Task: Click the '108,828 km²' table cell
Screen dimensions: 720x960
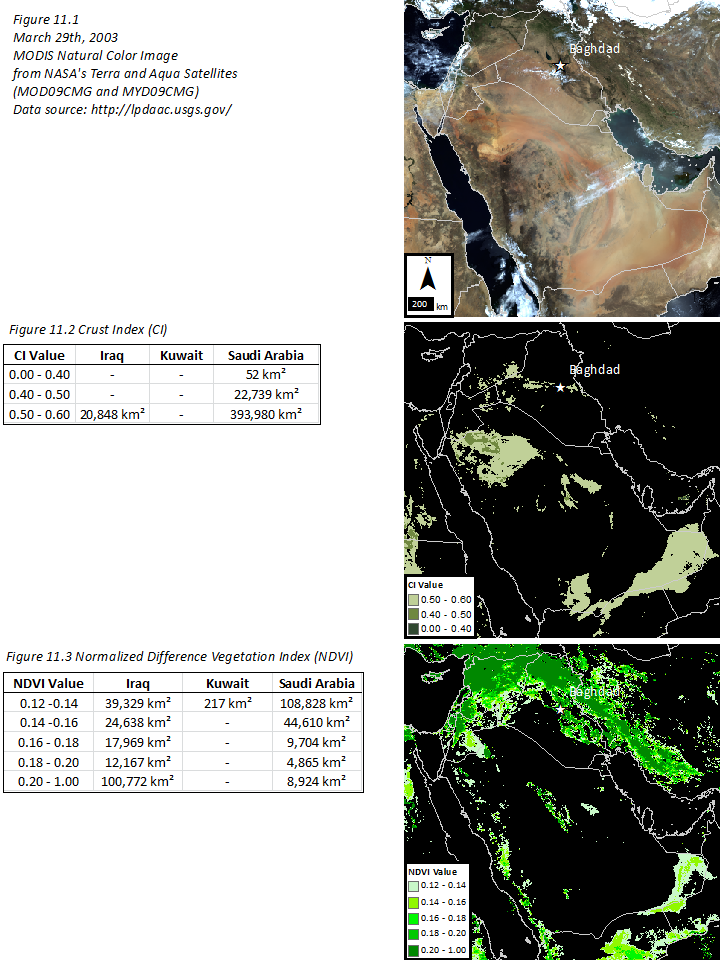Action: [x=317, y=703]
